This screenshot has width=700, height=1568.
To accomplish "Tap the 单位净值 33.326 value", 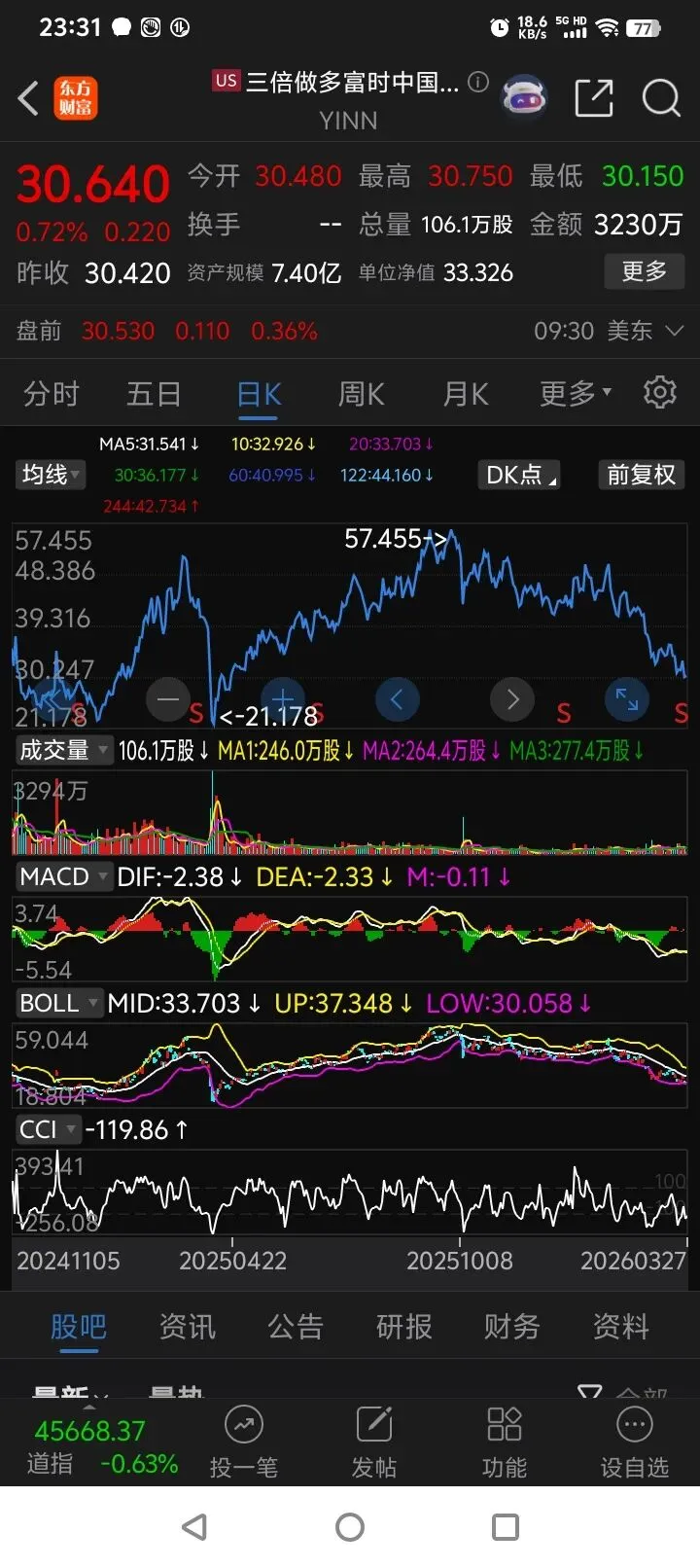I will (x=477, y=272).
